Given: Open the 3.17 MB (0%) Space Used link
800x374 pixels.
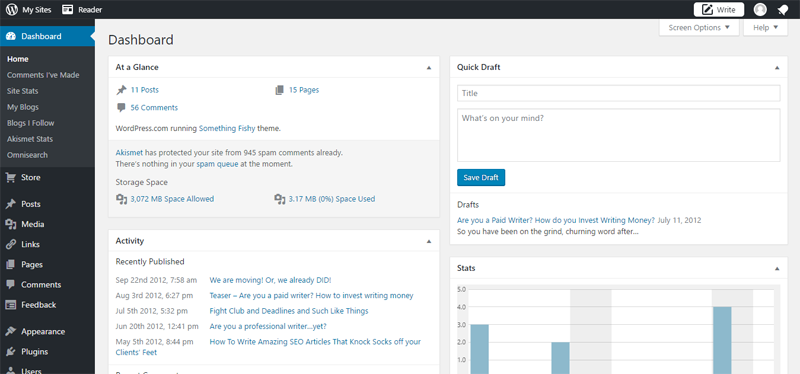Looking at the screenshot, I should 332,199.
